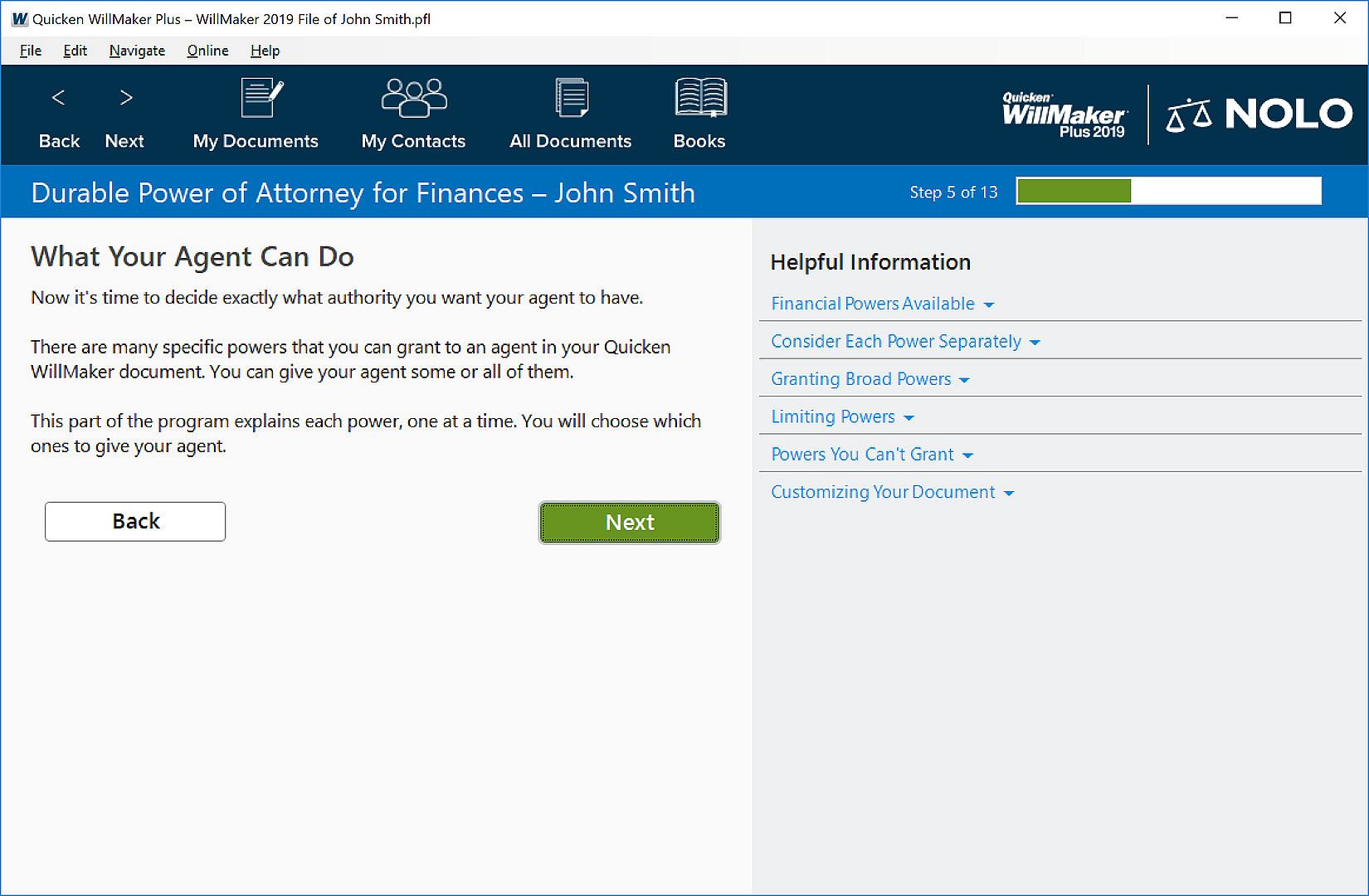Open the Online menu
This screenshot has height=896, width=1369.
pos(207,51)
